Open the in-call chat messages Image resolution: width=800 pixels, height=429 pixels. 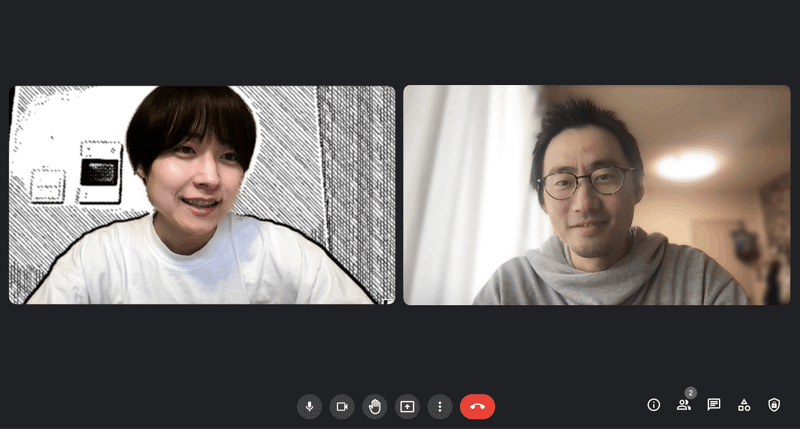pyautogui.click(x=714, y=405)
